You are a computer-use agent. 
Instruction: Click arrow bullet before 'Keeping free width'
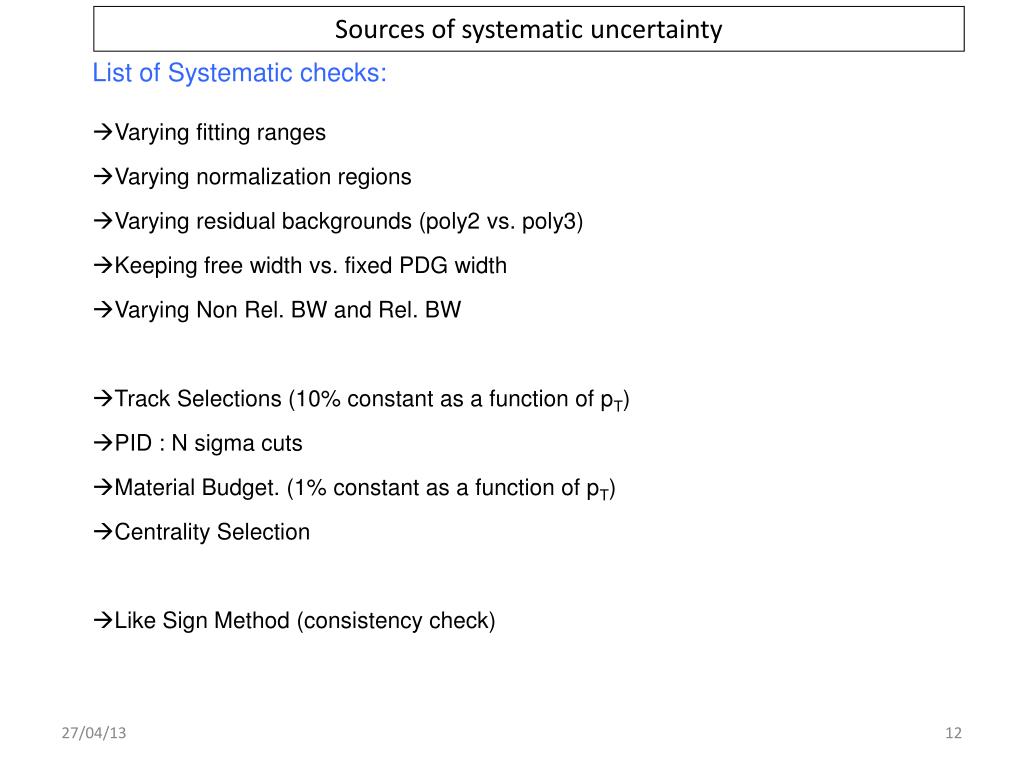tap(103, 266)
